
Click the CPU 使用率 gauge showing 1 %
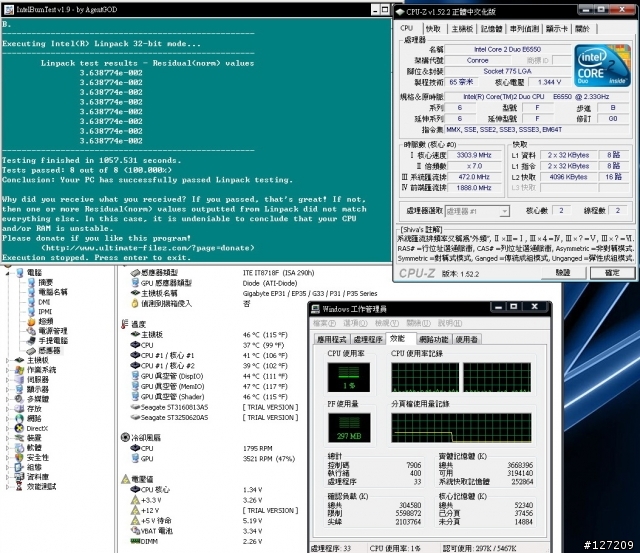tap(349, 378)
